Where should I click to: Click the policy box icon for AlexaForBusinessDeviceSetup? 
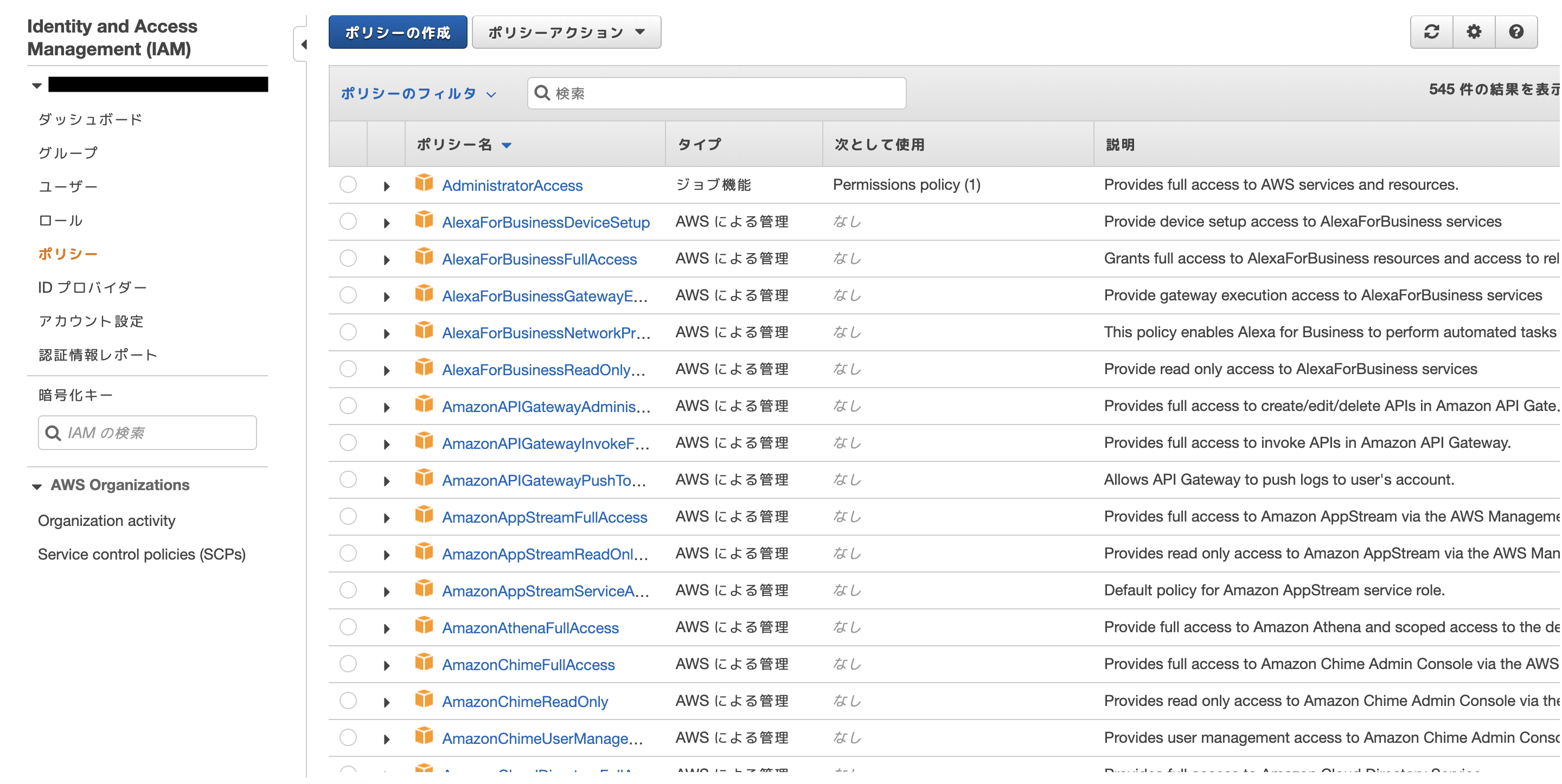424,220
